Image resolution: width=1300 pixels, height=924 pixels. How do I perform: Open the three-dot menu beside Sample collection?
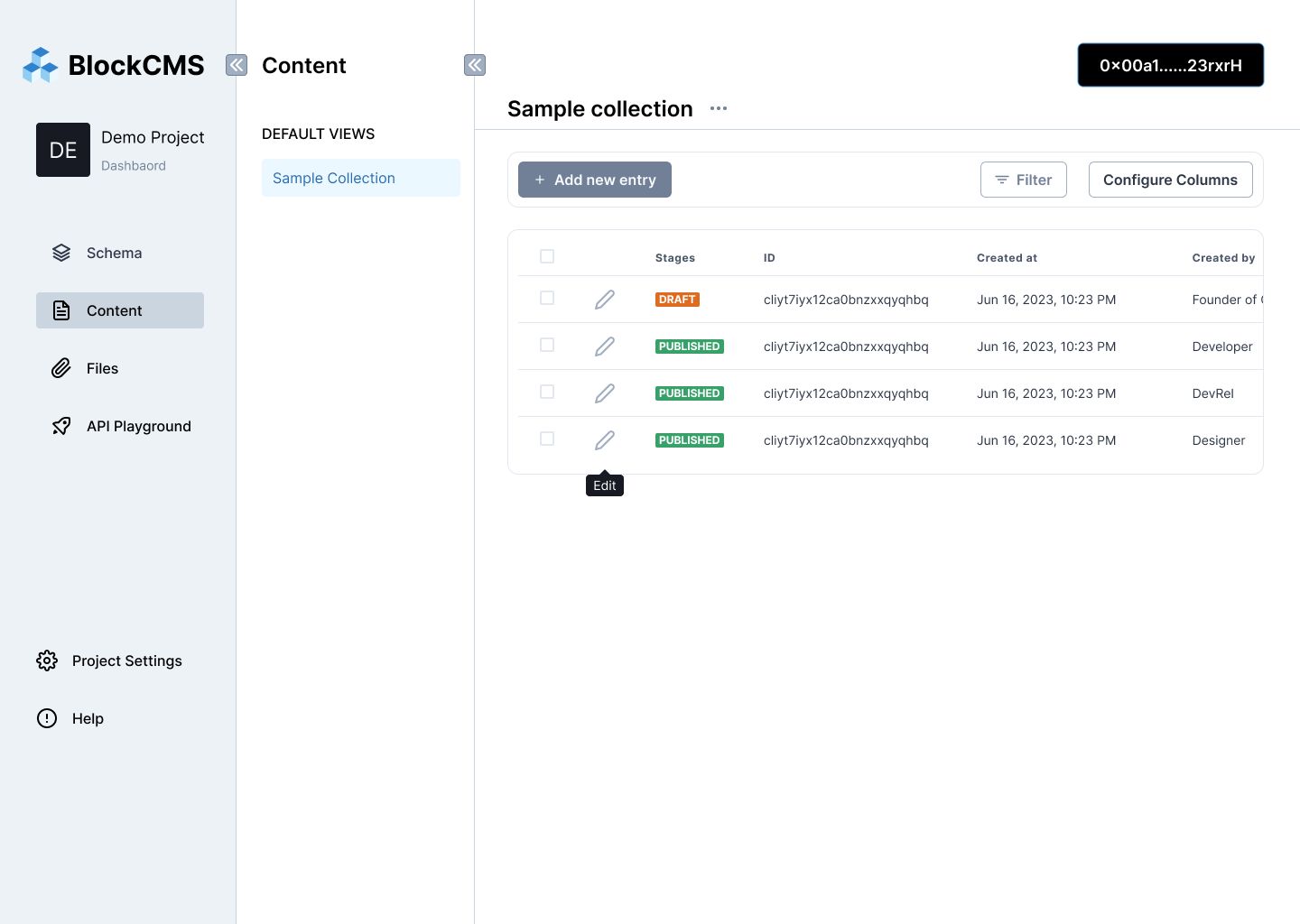click(x=719, y=108)
